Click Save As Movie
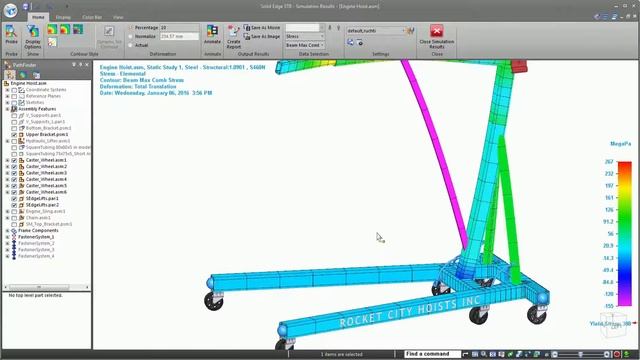This screenshot has width=640, height=360. point(262,27)
